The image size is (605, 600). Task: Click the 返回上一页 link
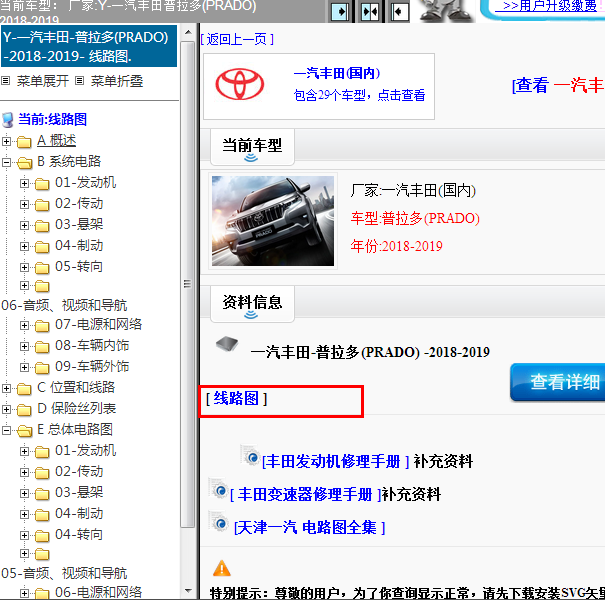click(x=237, y=39)
